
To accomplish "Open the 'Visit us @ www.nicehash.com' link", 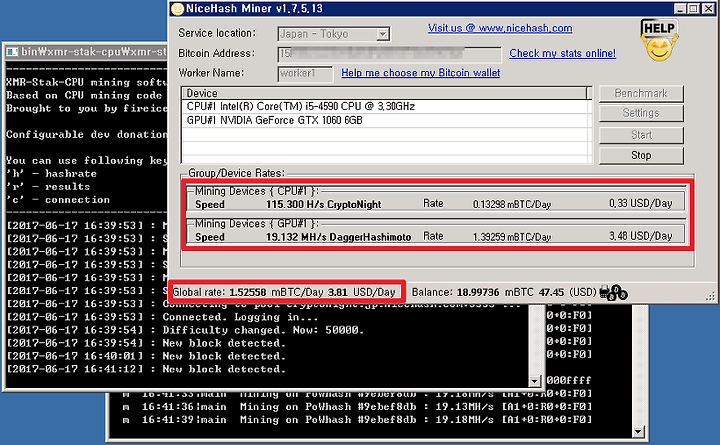I will (500, 28).
